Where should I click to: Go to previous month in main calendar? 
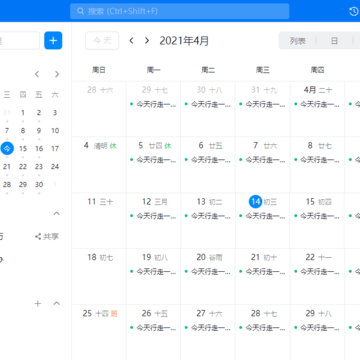click(131, 41)
